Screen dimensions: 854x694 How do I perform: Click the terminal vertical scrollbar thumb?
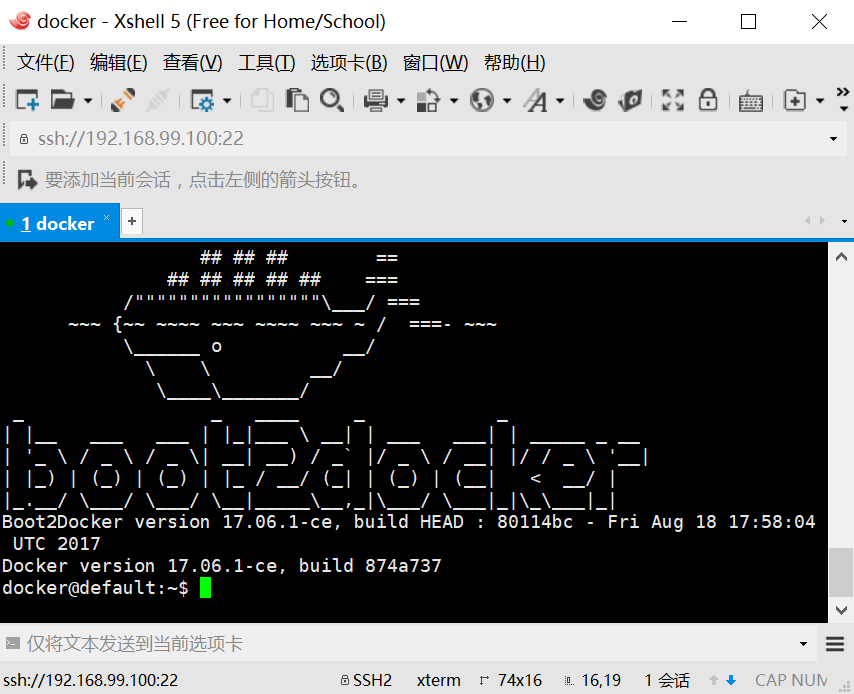point(841,573)
